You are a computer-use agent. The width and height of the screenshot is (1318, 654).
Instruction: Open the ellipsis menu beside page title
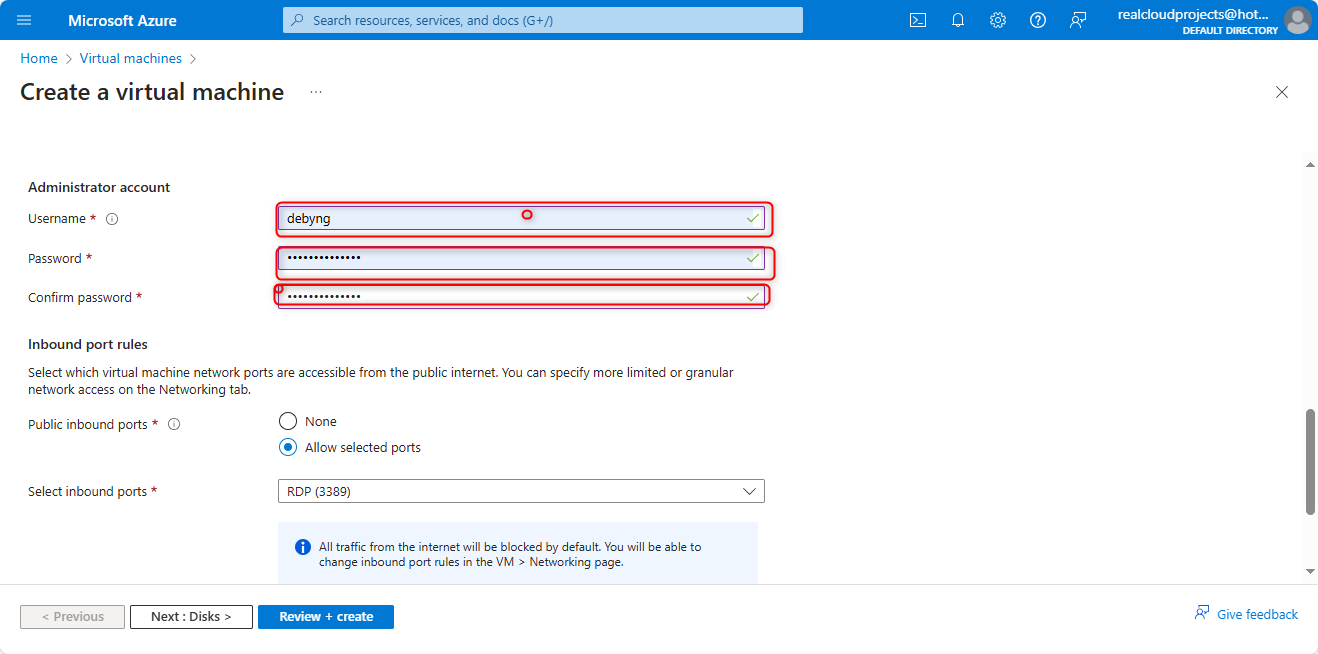(x=316, y=92)
